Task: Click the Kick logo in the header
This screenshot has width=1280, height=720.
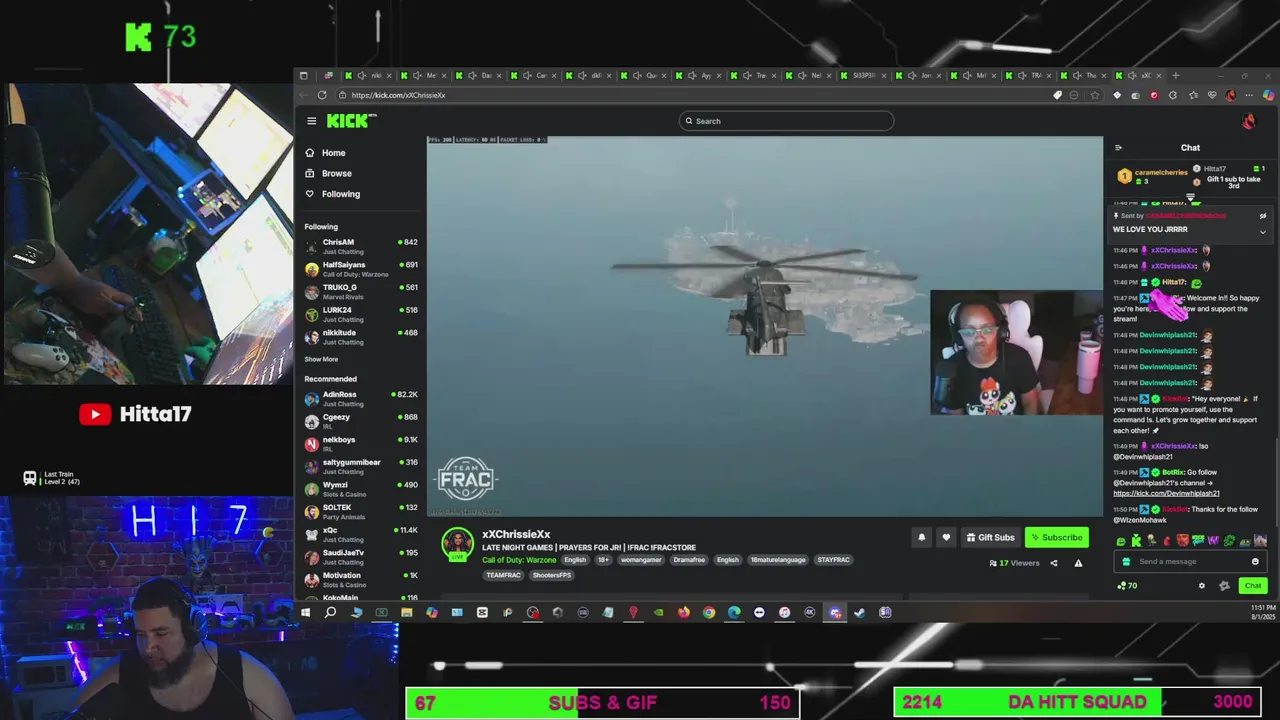Action: 351,121
